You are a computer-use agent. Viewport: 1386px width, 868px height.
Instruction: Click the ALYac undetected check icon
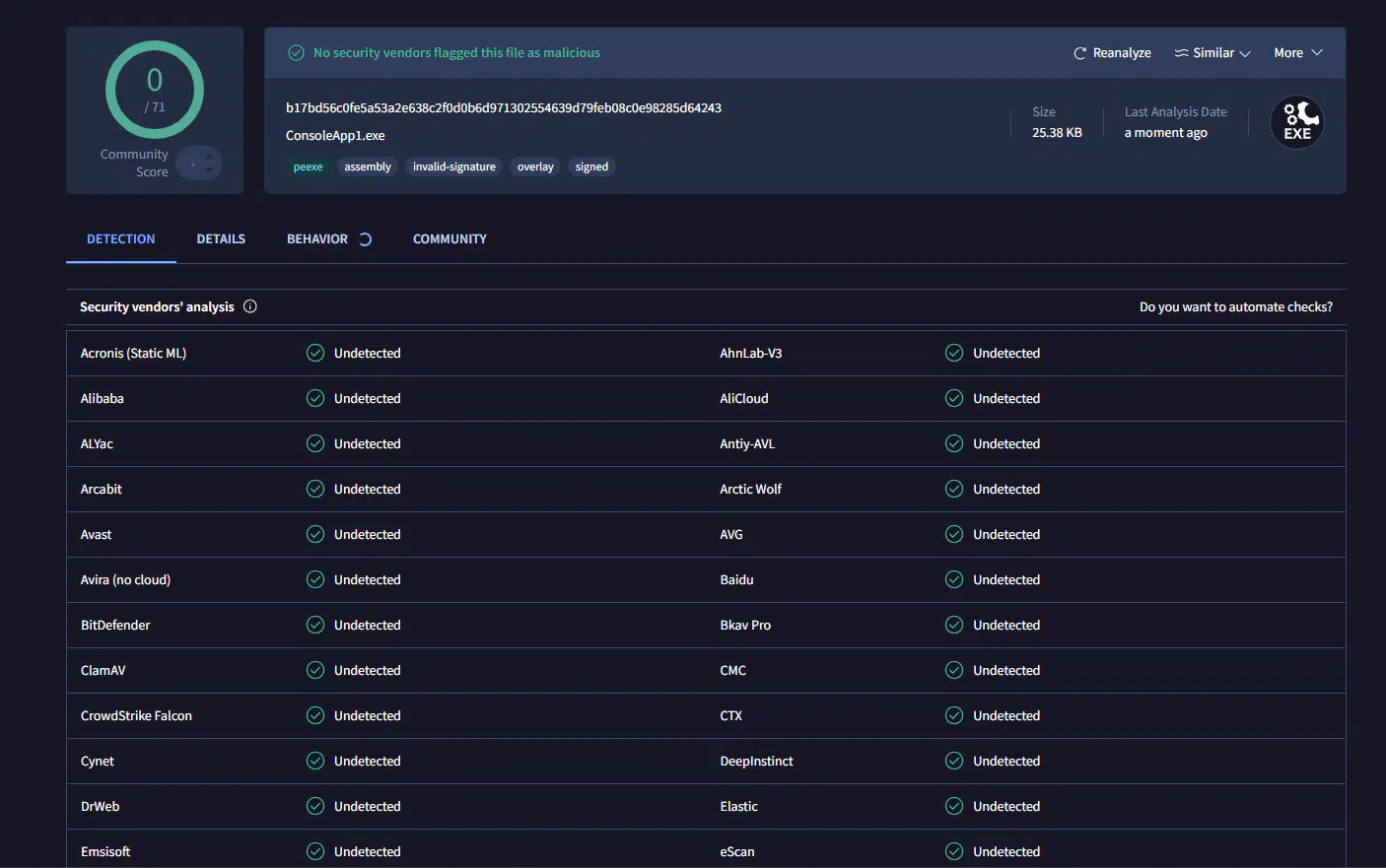point(315,443)
